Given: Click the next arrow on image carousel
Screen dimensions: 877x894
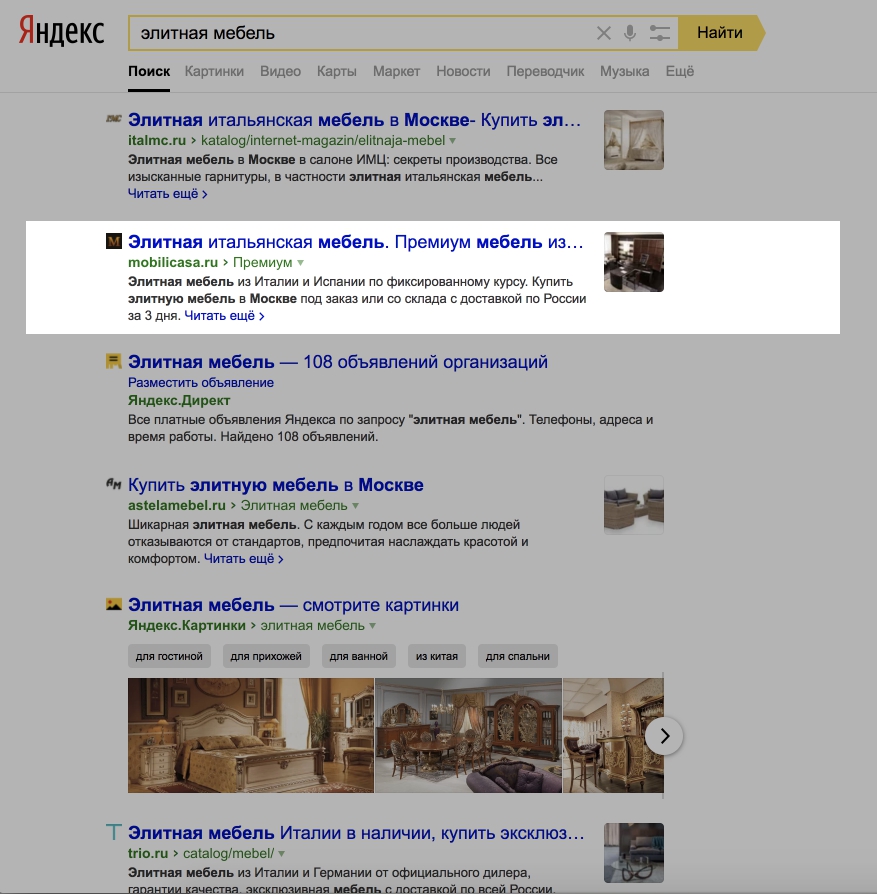Looking at the screenshot, I should (x=664, y=736).
